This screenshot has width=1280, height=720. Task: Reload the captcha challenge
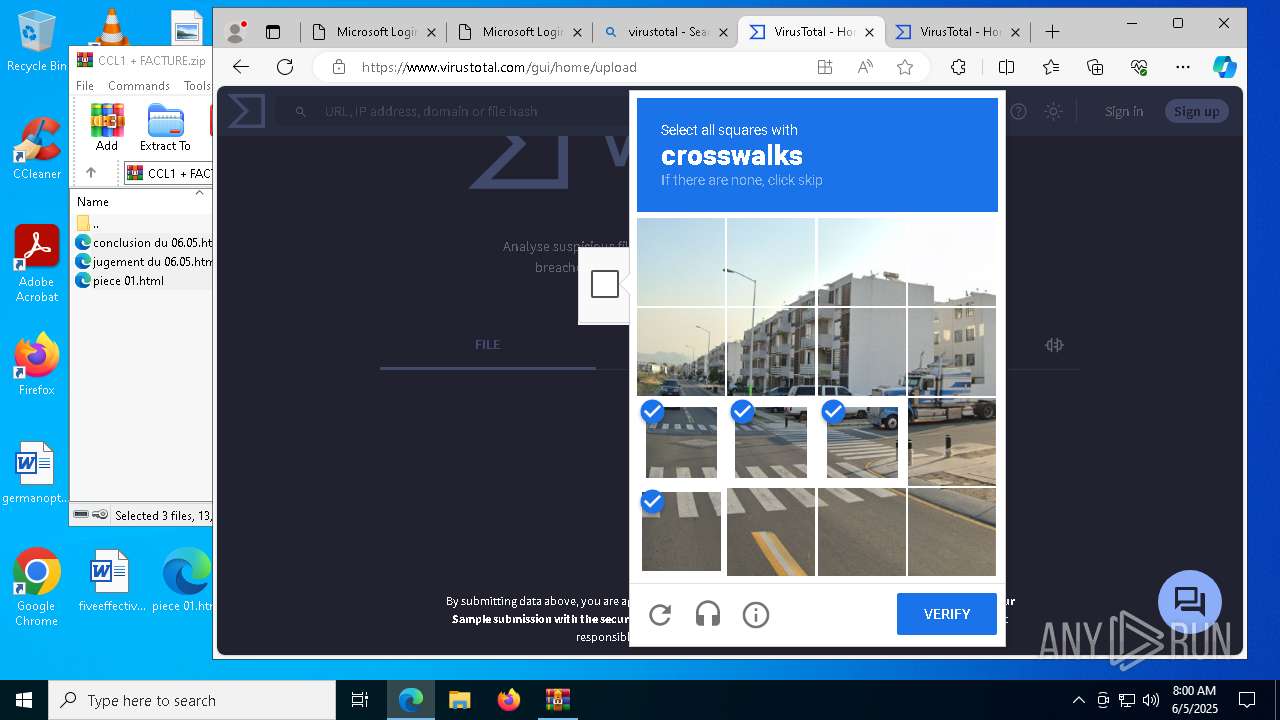click(x=660, y=615)
